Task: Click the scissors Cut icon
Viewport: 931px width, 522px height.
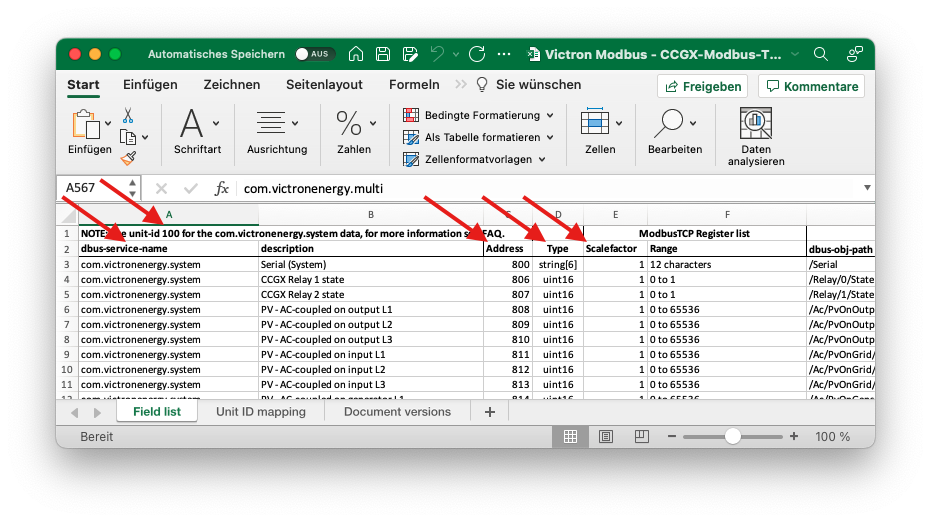Action: 128,115
